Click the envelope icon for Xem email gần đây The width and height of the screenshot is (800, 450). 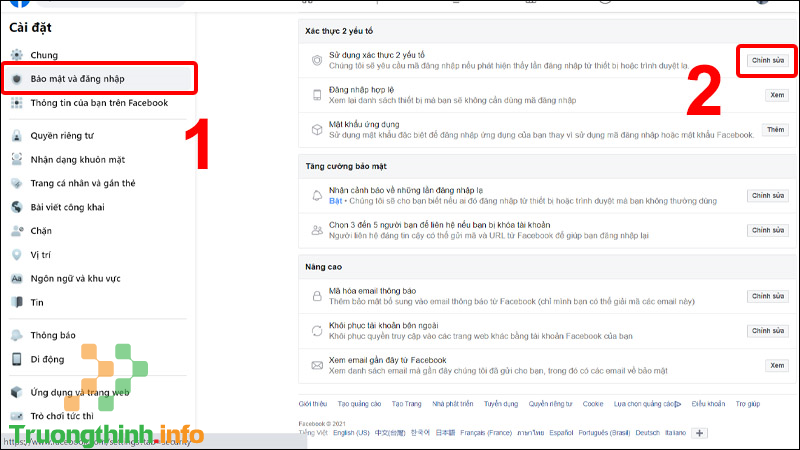point(317,365)
